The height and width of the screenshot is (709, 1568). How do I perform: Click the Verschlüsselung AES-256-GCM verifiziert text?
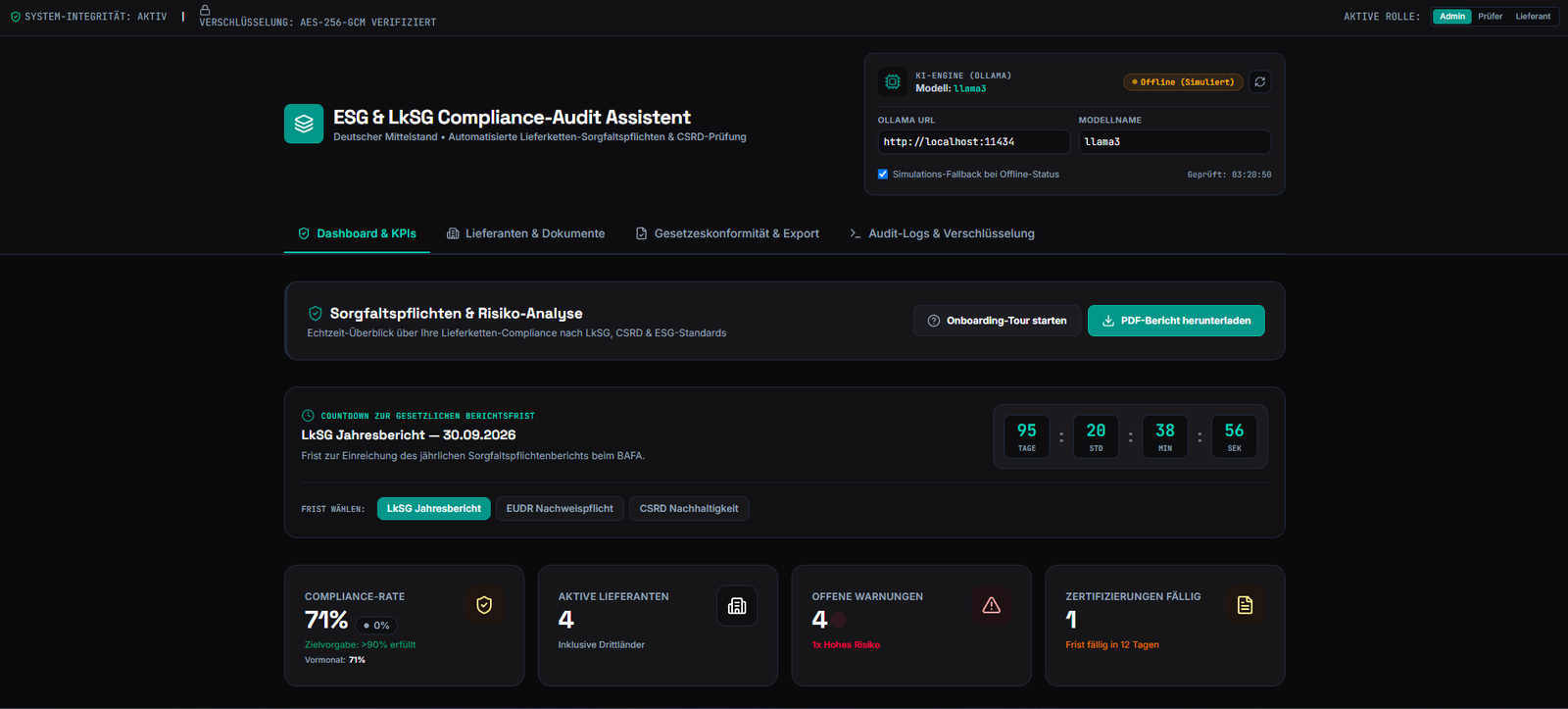[318, 22]
